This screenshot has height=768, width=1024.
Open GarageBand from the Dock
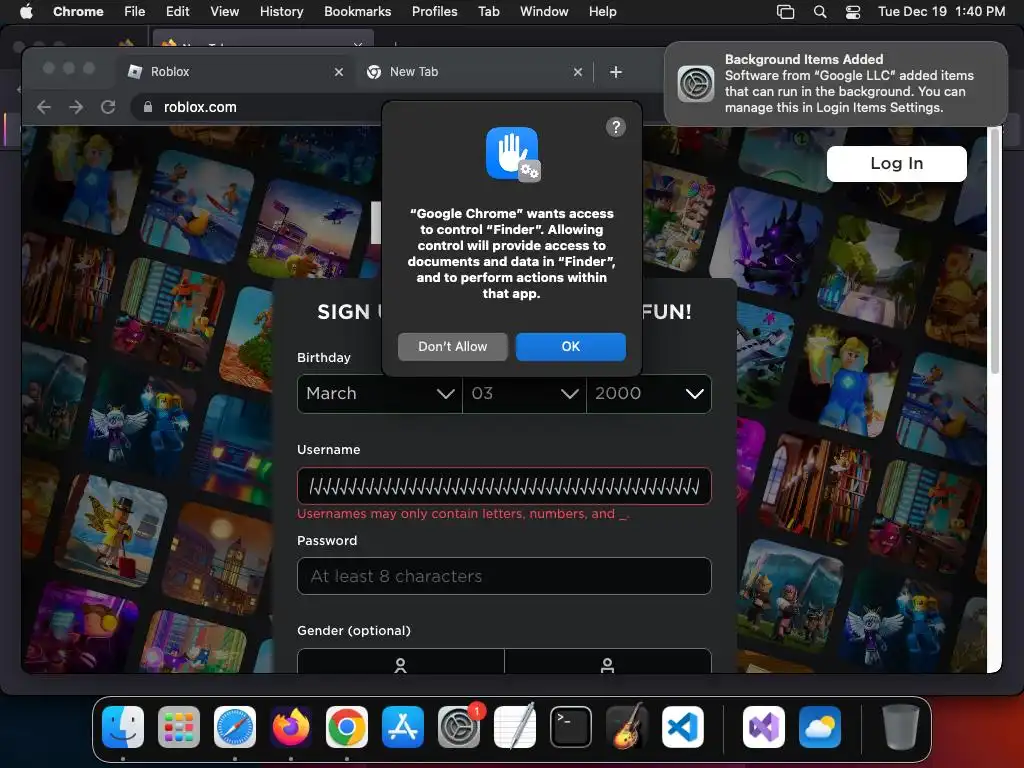point(627,727)
